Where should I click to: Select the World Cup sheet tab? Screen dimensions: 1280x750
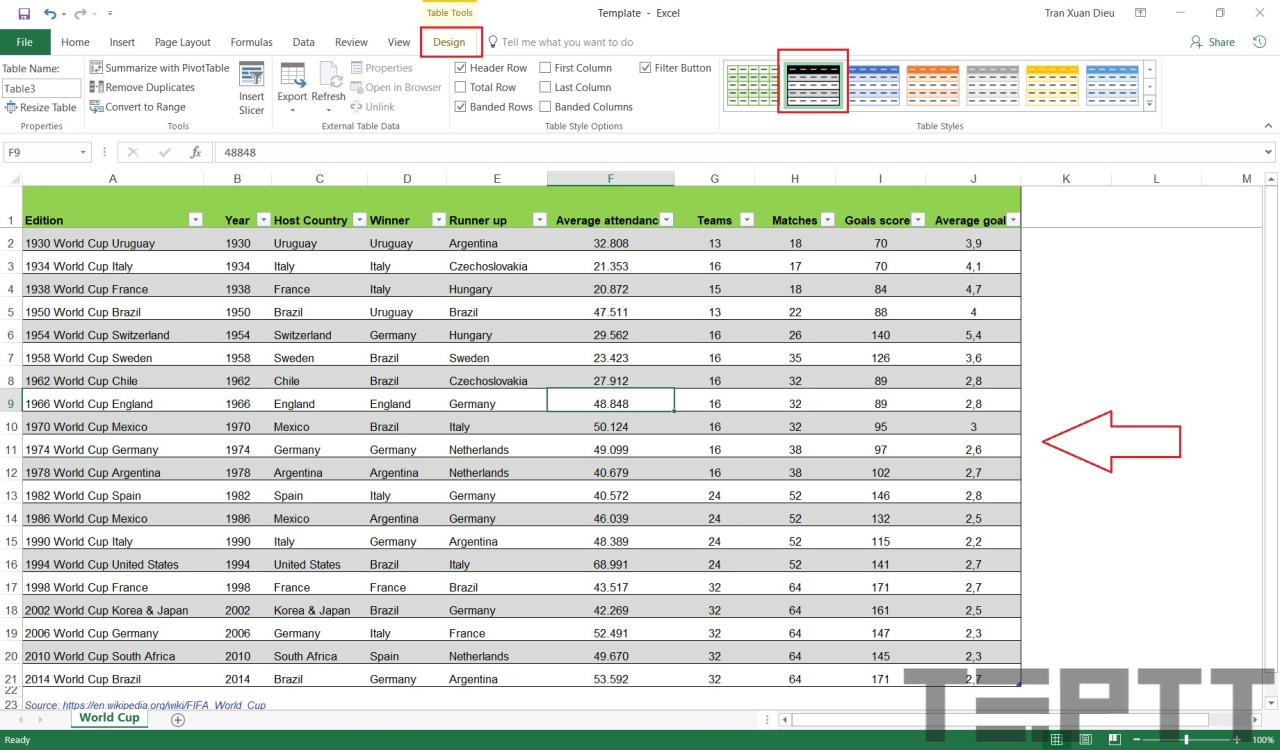(x=109, y=718)
